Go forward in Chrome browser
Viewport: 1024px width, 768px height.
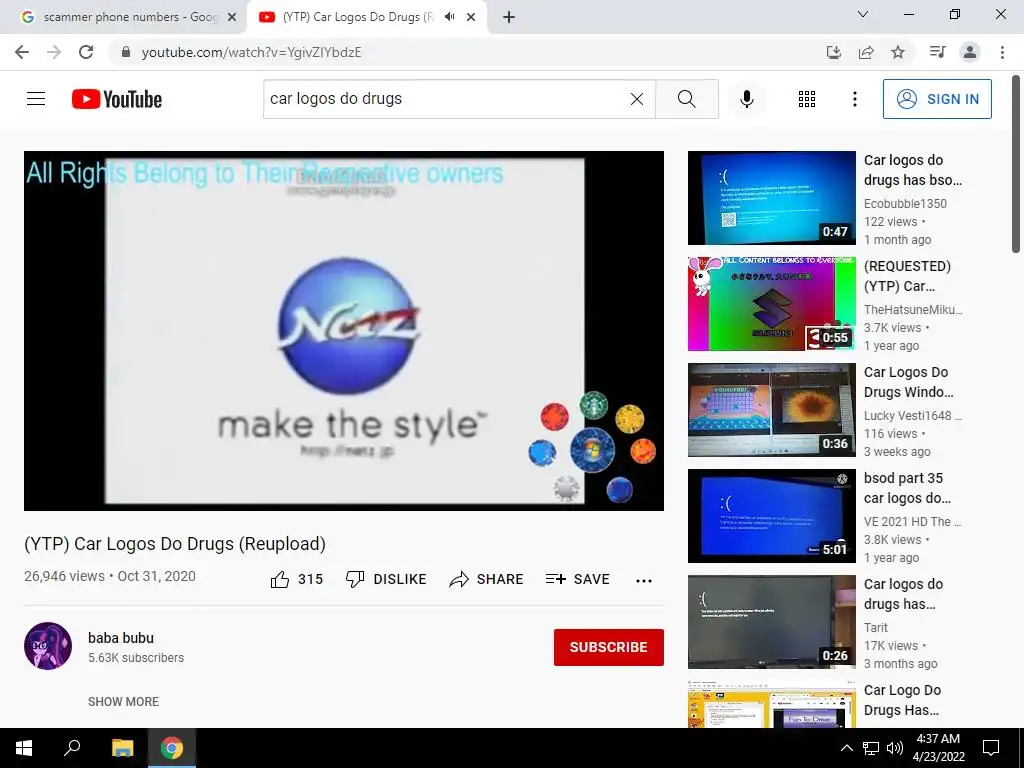54,52
